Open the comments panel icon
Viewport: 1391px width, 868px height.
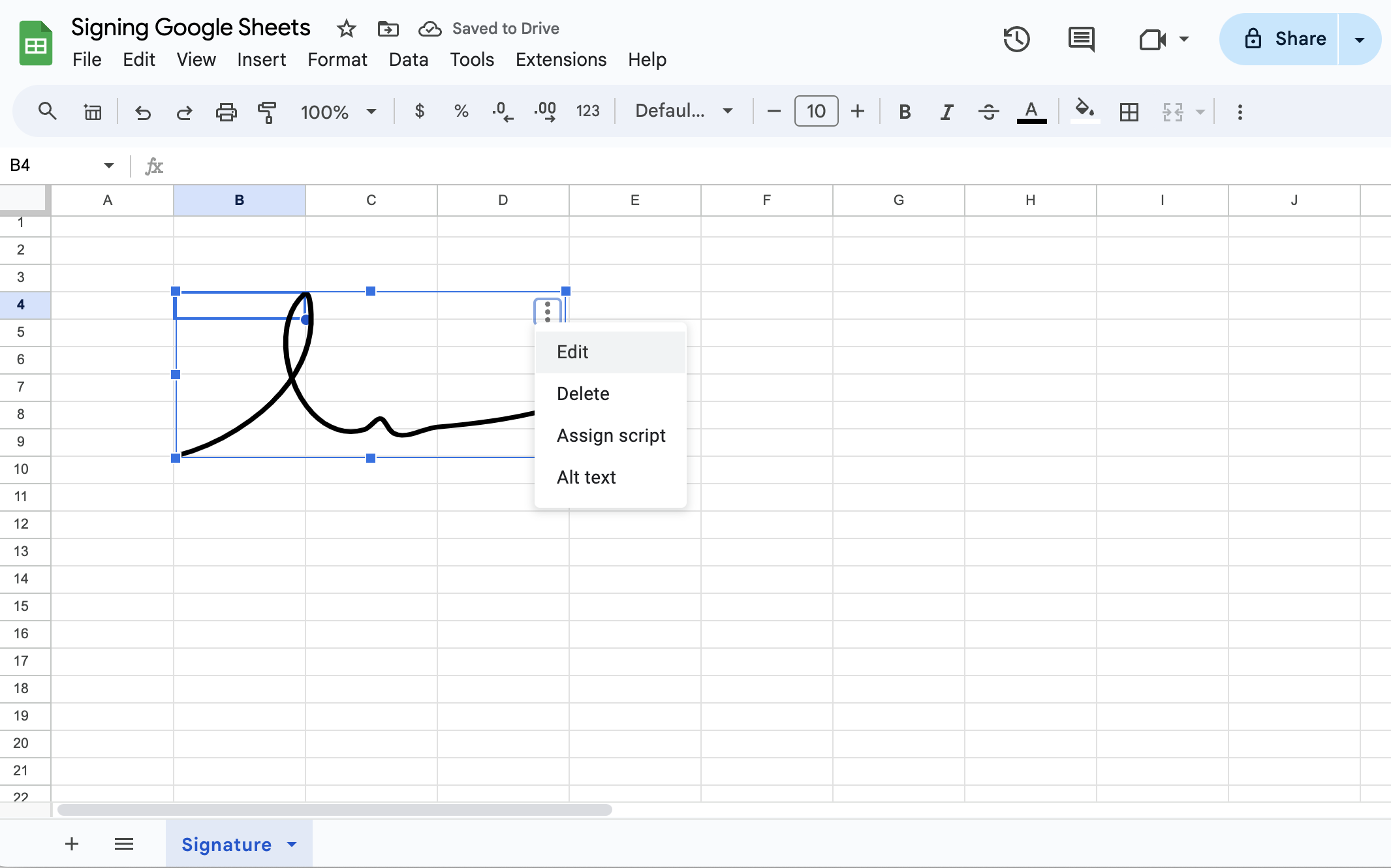pos(1082,39)
